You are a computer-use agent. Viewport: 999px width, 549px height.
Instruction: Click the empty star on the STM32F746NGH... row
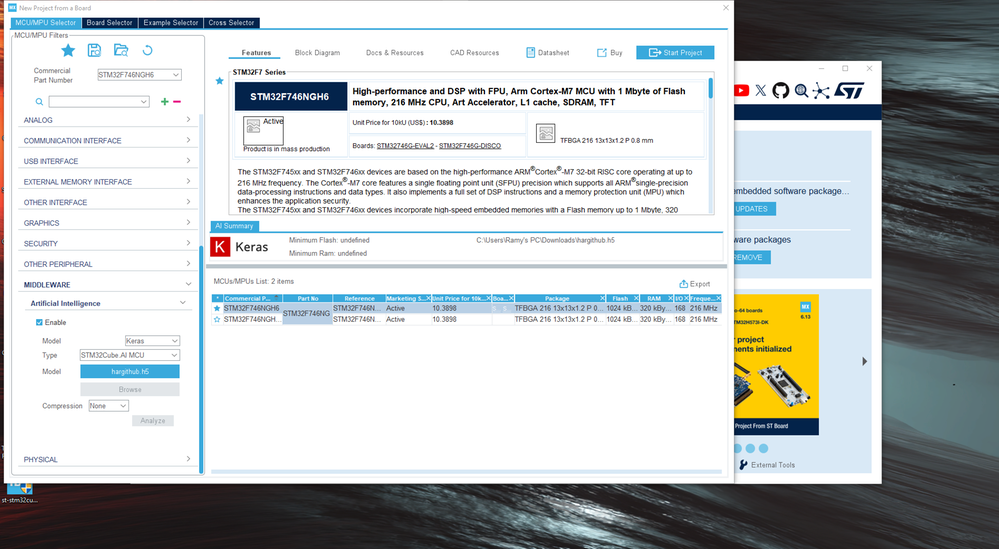217,319
